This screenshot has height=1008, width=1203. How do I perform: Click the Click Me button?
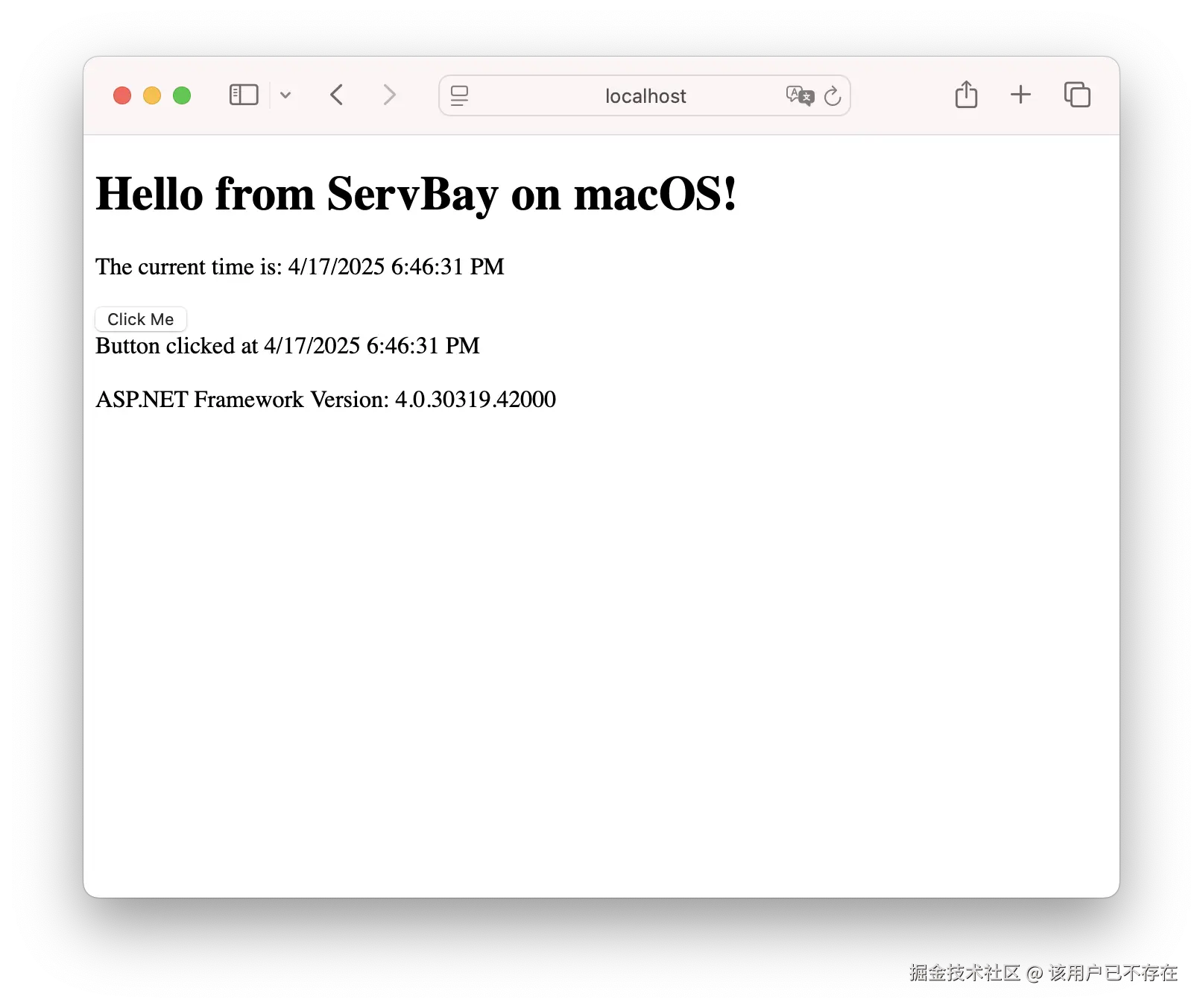tap(141, 319)
